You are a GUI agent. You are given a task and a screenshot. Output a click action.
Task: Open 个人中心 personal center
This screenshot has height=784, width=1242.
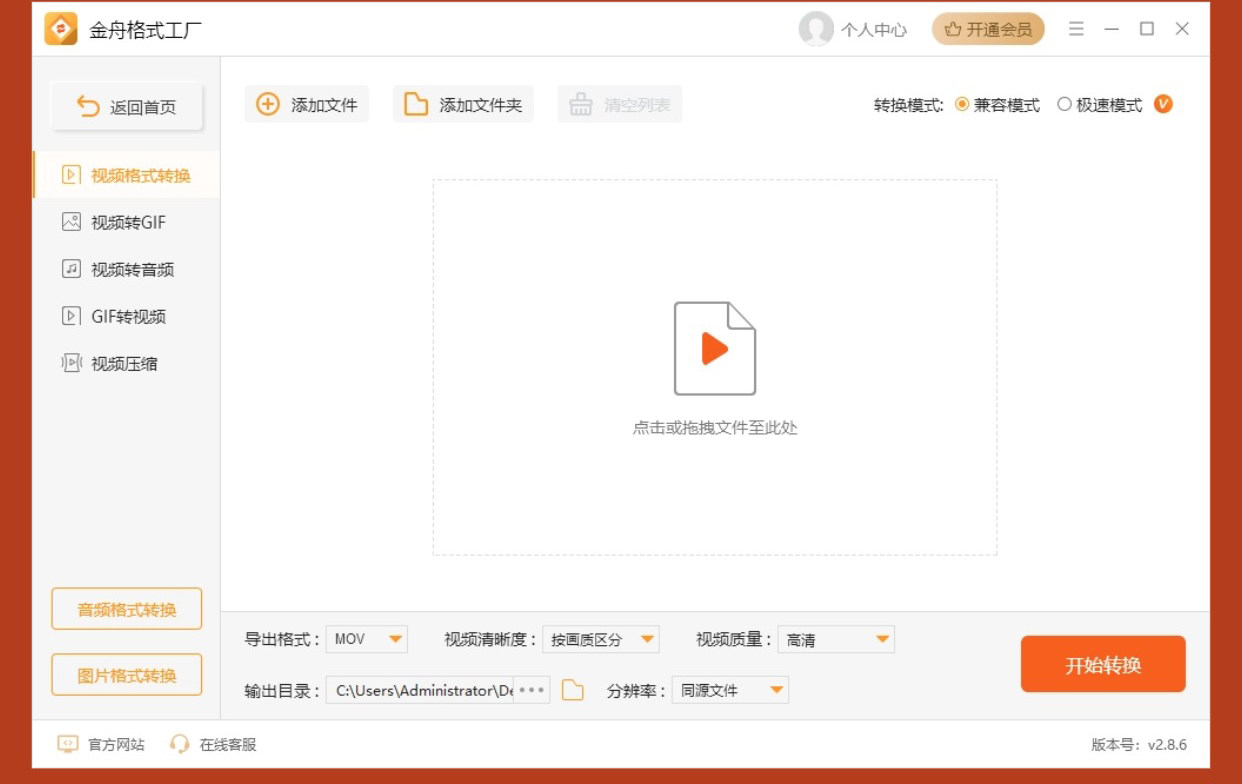(873, 30)
